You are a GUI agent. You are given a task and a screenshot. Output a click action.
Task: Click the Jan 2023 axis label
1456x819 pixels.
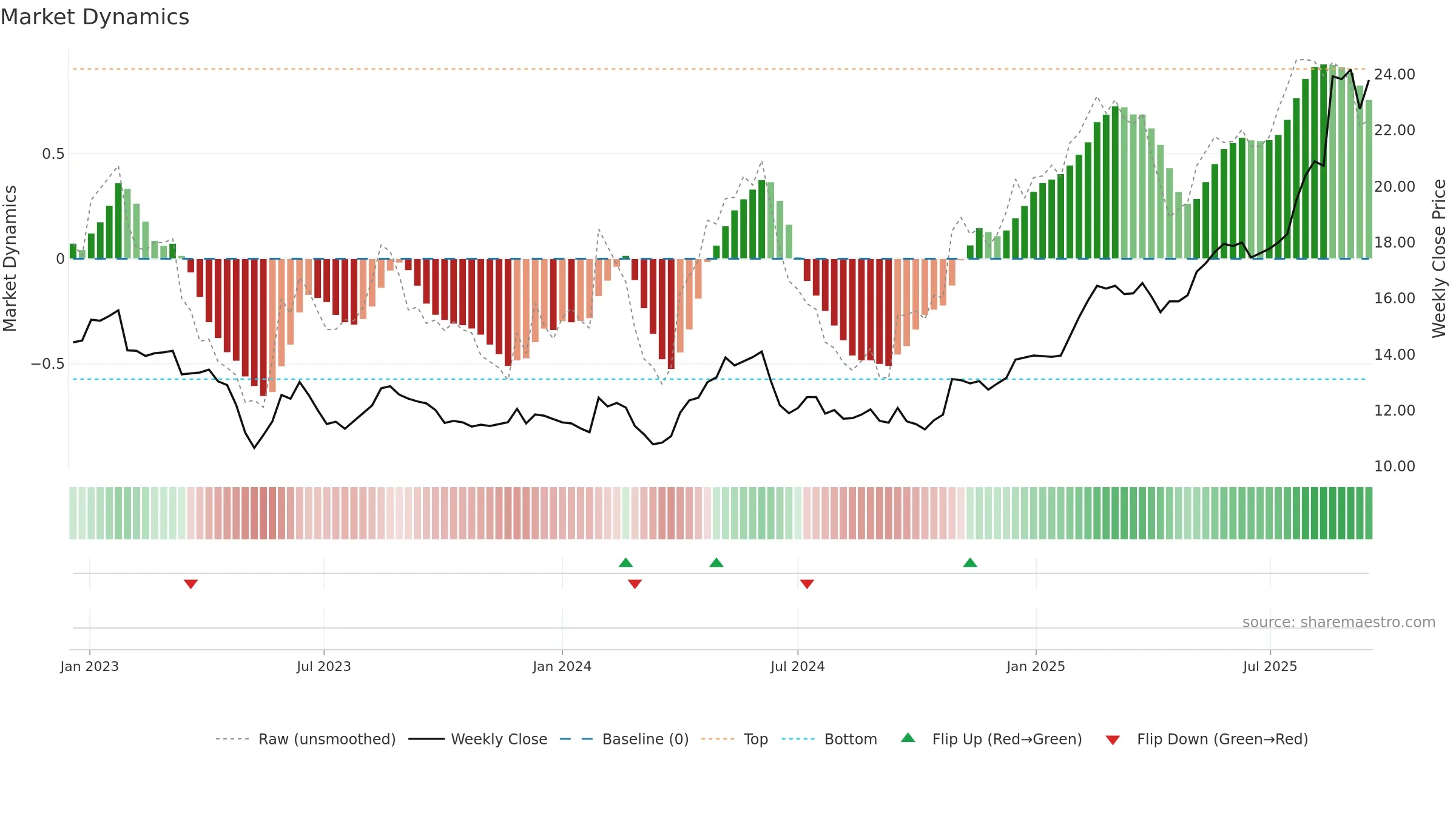coord(90,666)
